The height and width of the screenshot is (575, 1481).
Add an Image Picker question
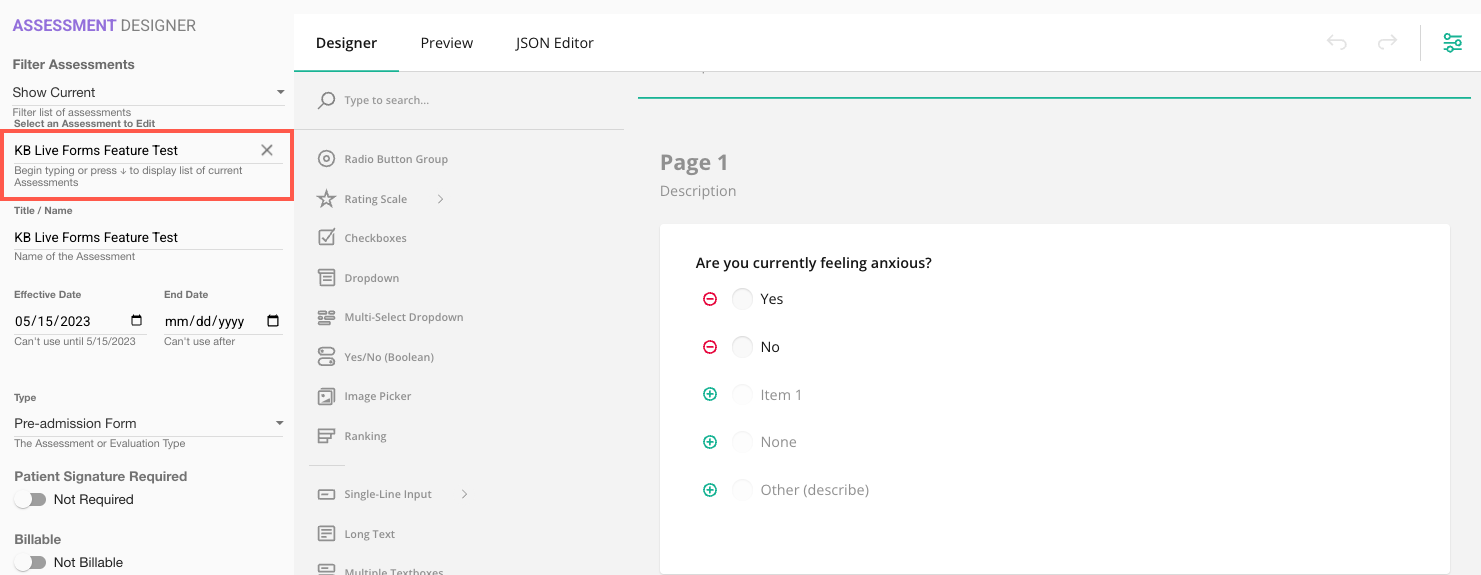coord(377,397)
